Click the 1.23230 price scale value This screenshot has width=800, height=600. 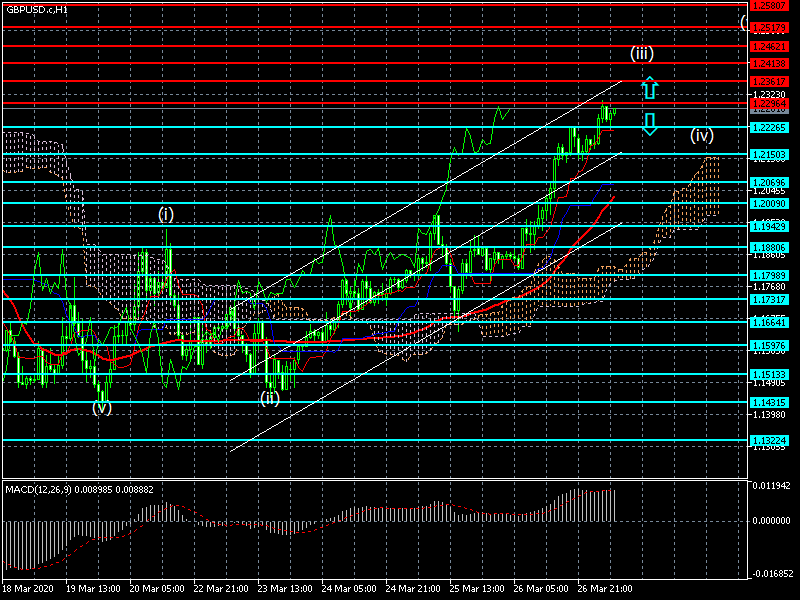tap(769, 94)
